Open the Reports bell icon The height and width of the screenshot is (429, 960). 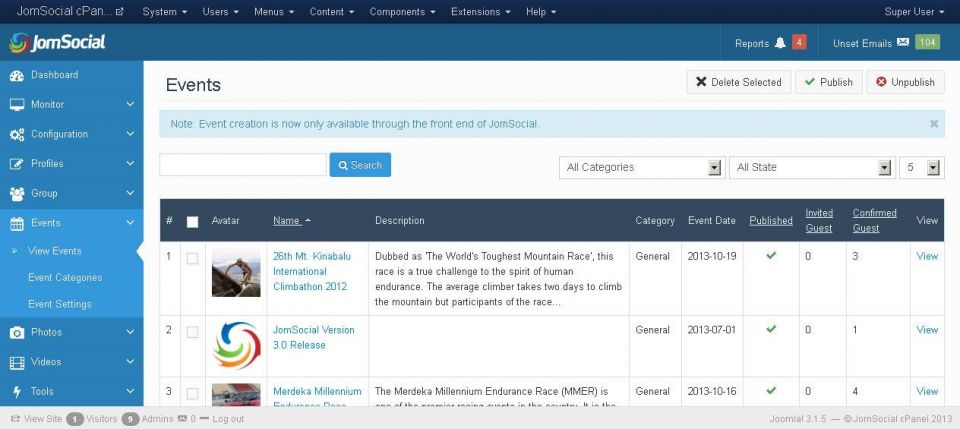point(780,43)
